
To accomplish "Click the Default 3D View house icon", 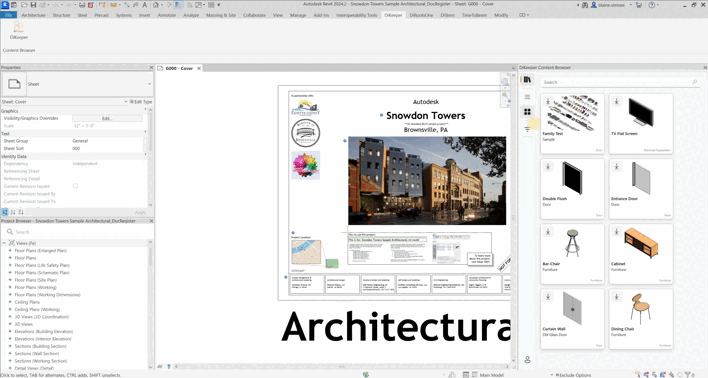I will [x=156, y=5].
